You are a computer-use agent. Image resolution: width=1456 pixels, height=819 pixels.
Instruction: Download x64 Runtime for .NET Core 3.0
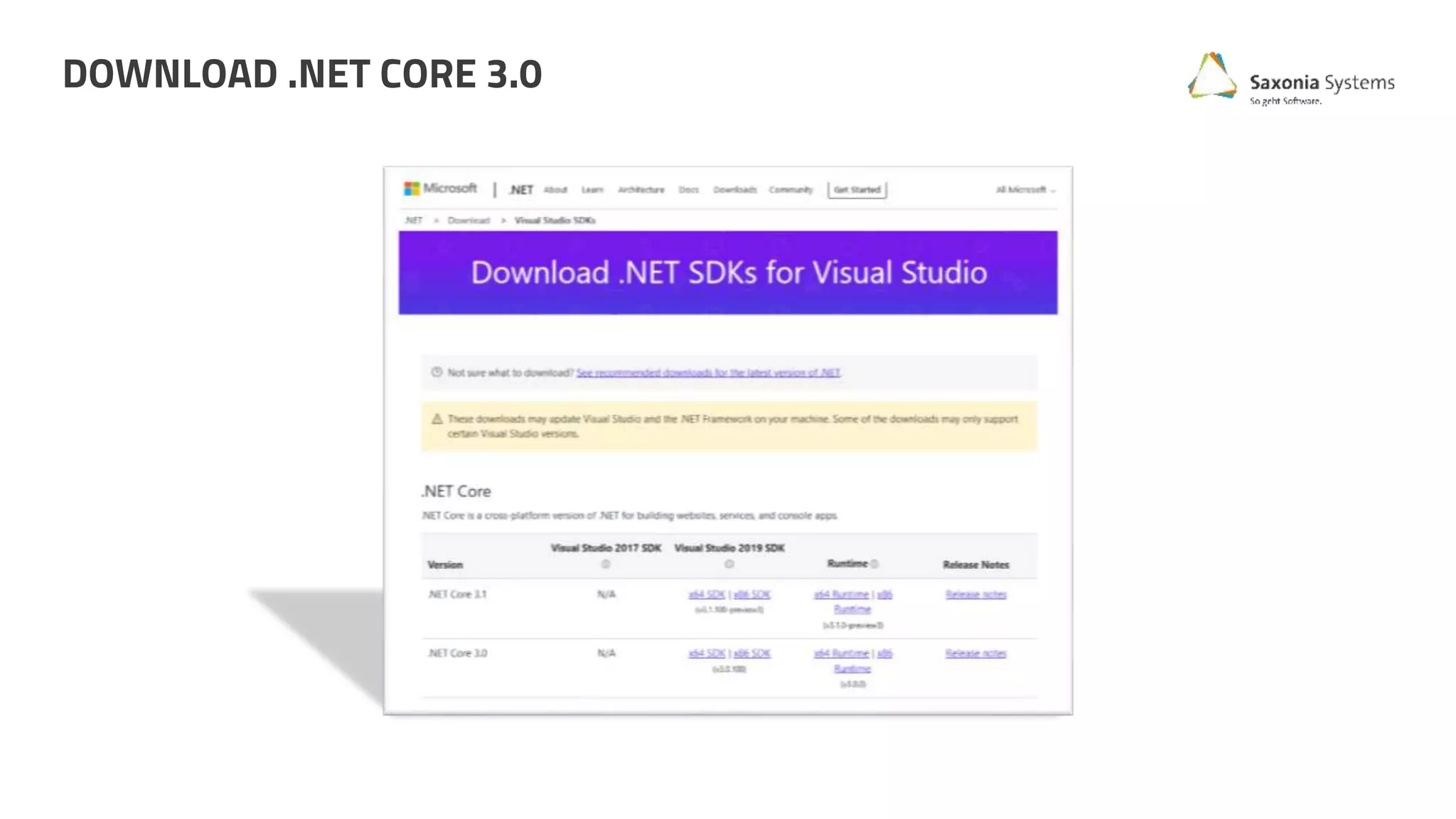[841, 653]
